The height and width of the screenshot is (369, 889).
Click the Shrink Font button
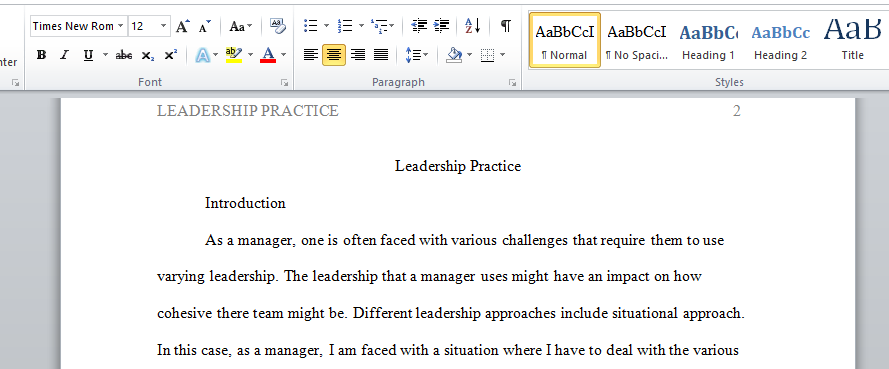point(205,26)
